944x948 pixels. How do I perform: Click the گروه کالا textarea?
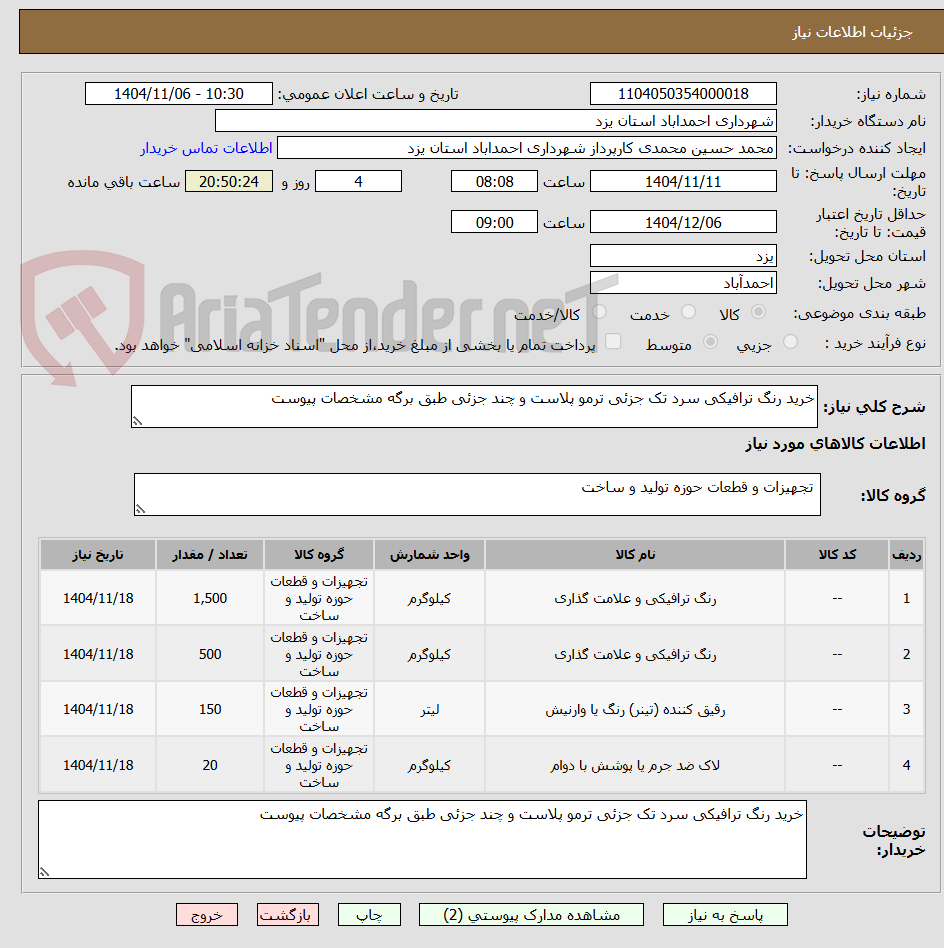(x=477, y=495)
